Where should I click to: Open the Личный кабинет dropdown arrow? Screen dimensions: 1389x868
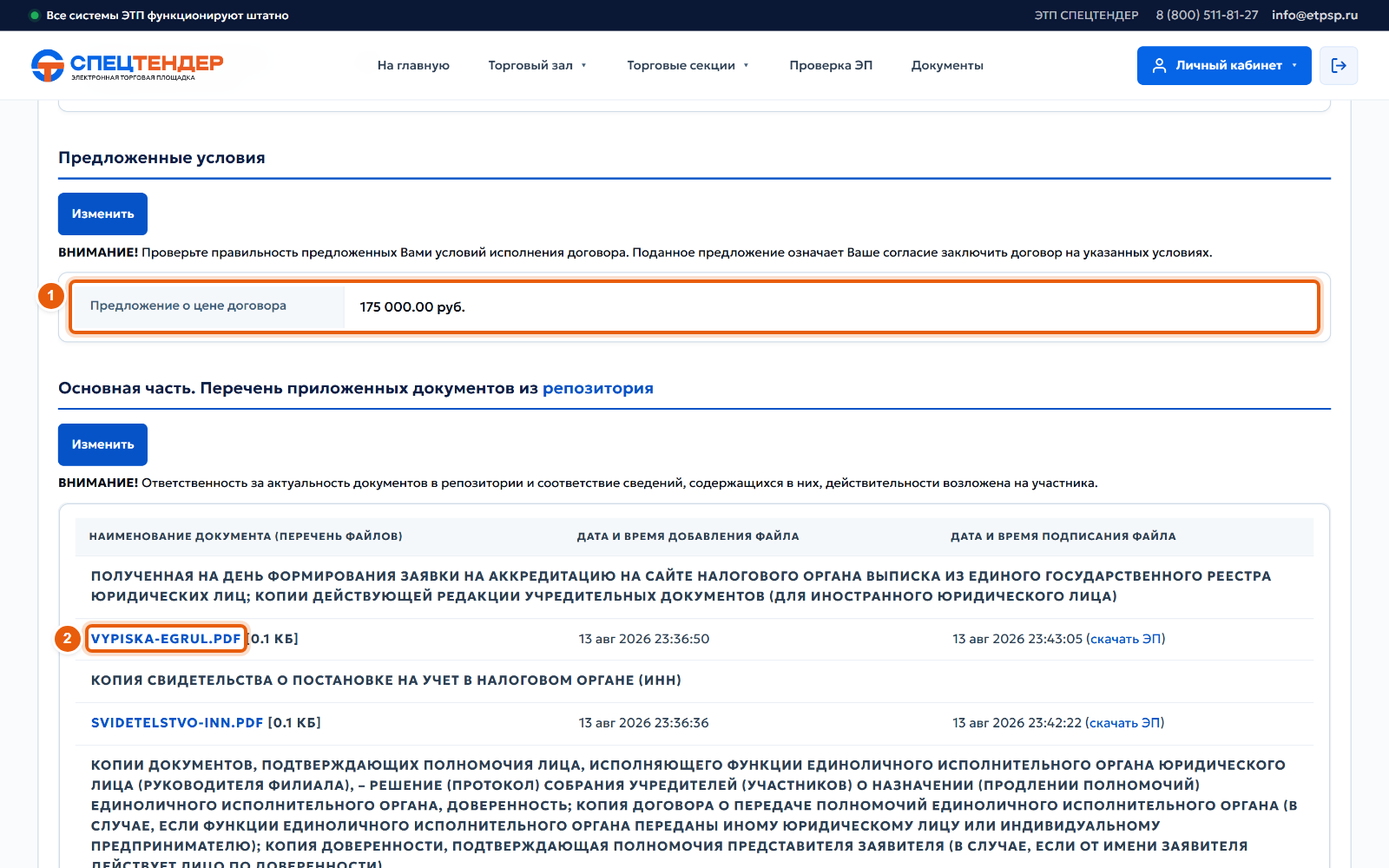(x=1294, y=65)
